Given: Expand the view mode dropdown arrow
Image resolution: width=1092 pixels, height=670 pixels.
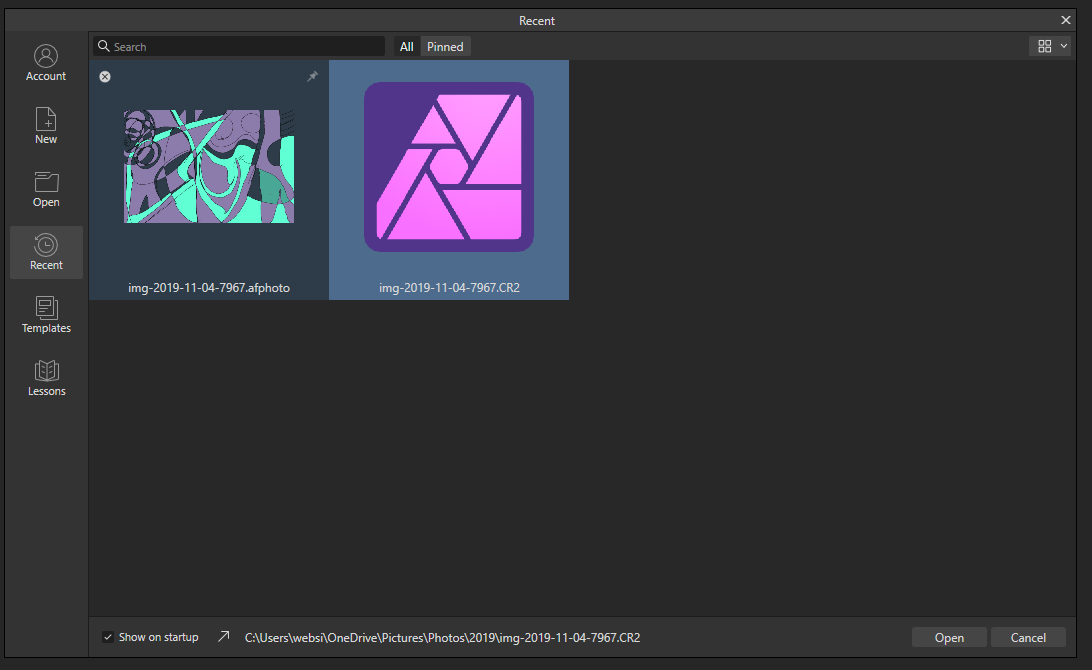Looking at the screenshot, I should [1063, 46].
